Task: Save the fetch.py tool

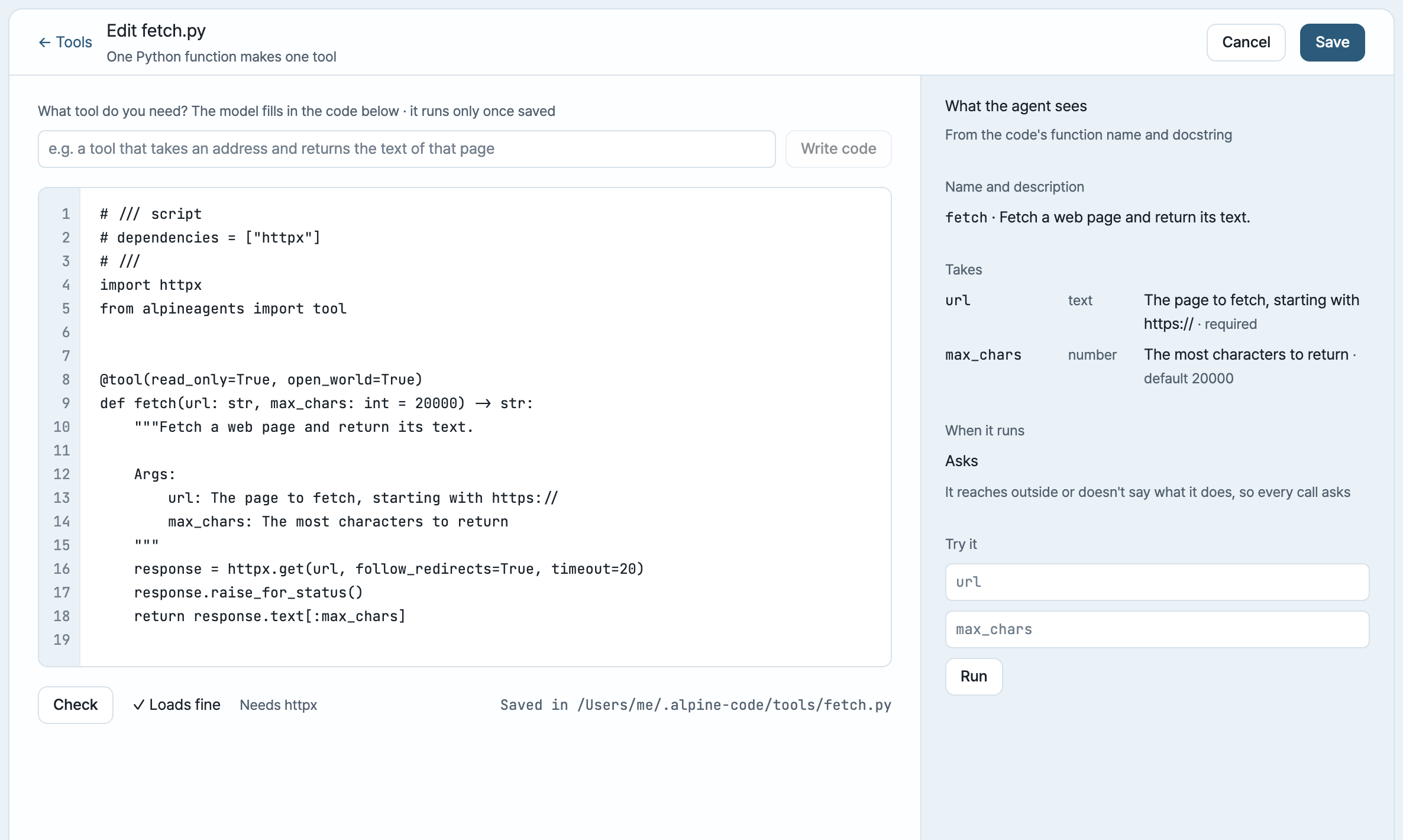Action: tap(1332, 42)
